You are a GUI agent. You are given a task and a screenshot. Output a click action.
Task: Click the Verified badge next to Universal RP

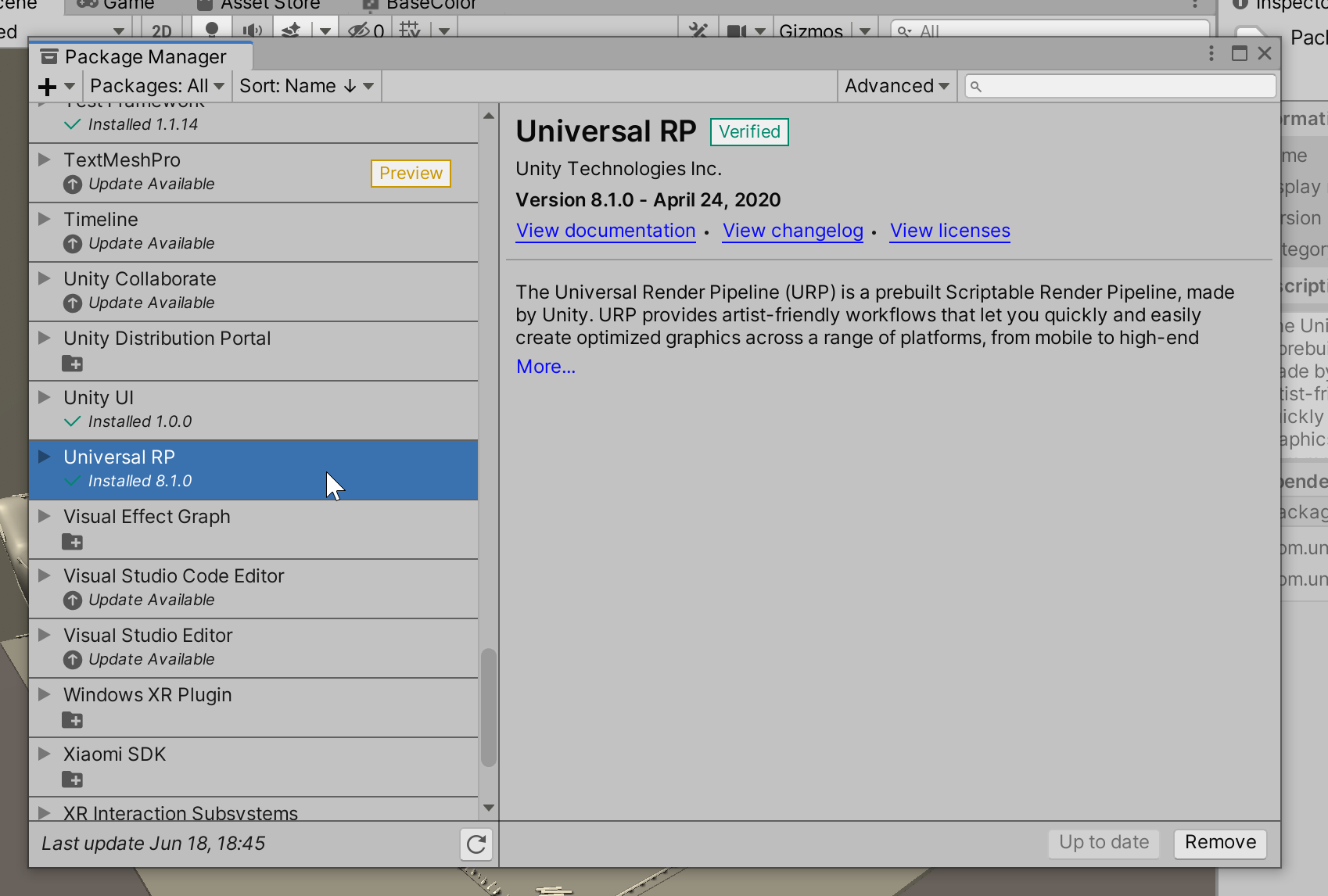click(749, 131)
